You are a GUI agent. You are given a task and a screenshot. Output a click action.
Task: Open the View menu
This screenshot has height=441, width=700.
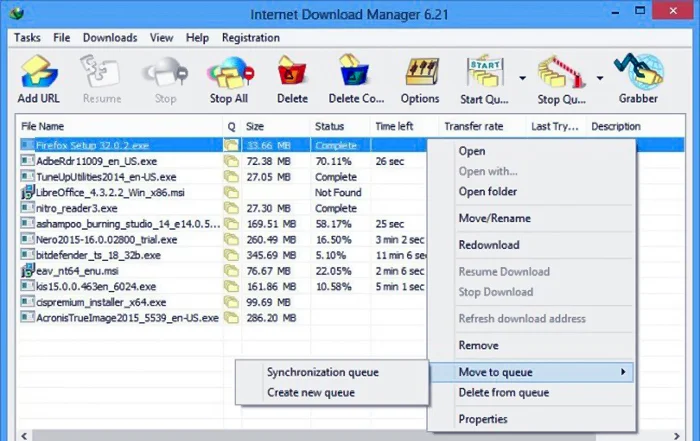[x=161, y=37]
